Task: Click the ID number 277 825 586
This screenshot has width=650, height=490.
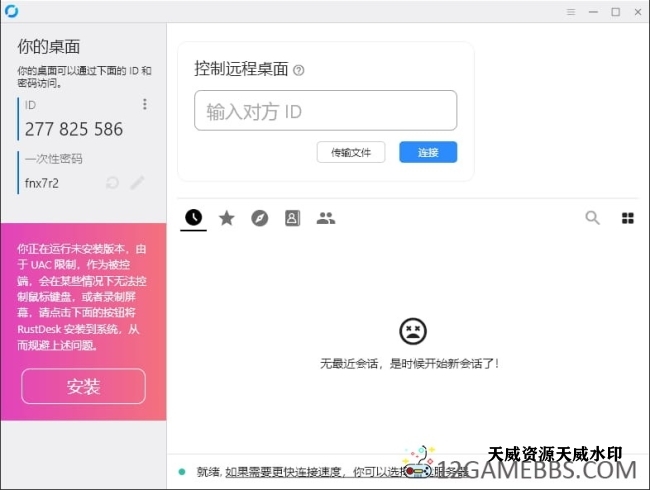Action: click(x=75, y=129)
